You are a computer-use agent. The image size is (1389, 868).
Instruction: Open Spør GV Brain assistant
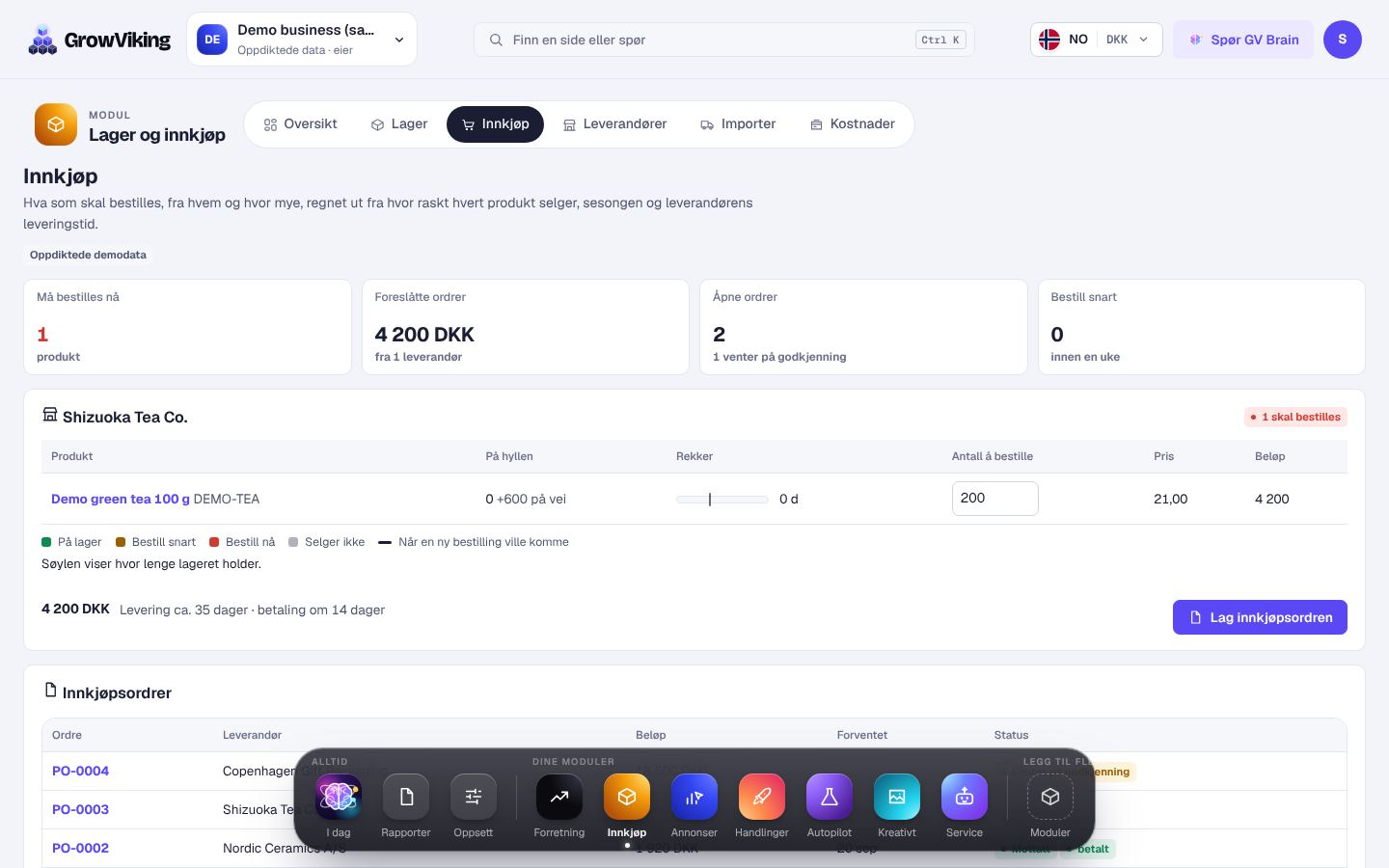pyautogui.click(x=1243, y=40)
